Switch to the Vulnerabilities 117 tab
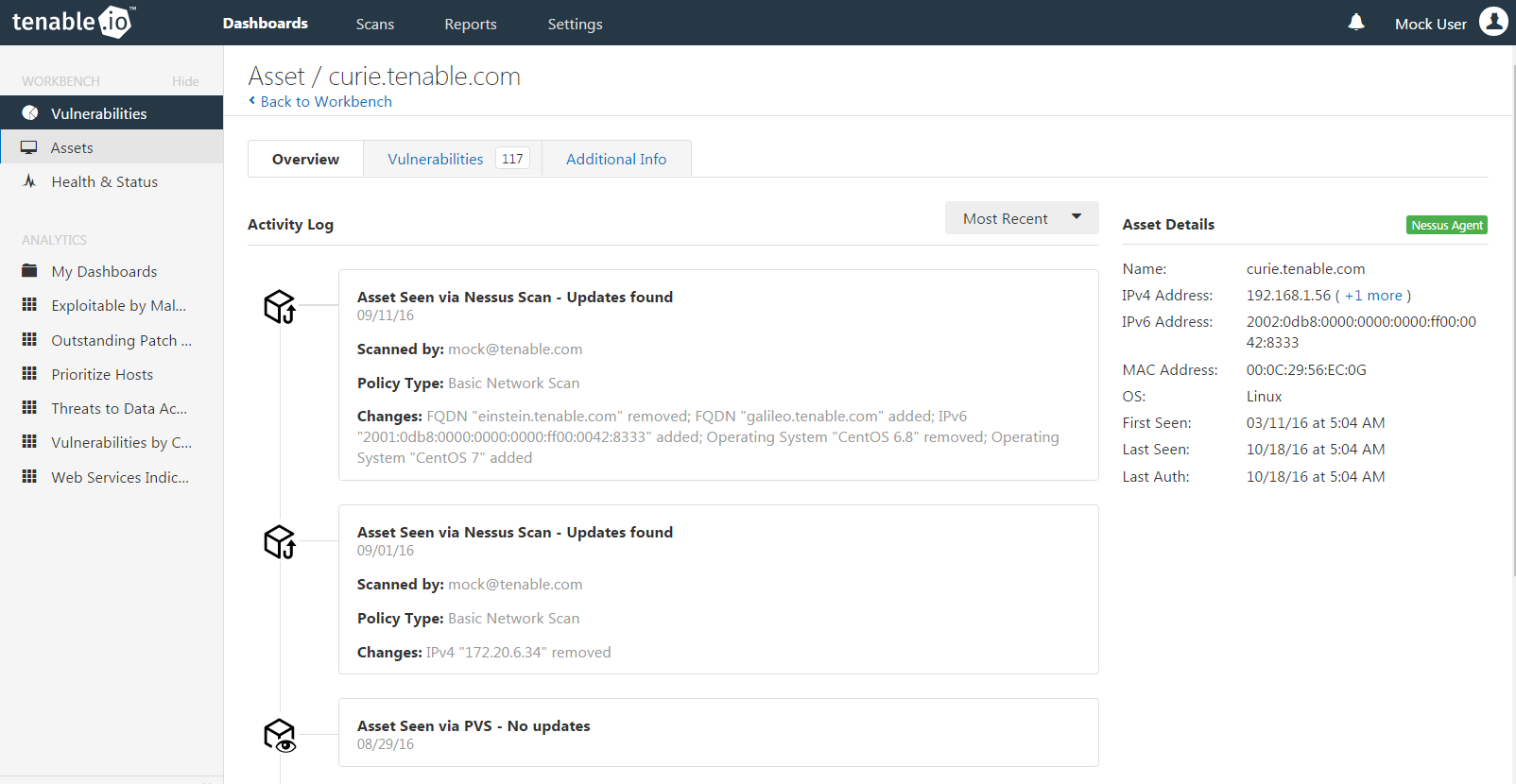This screenshot has width=1516, height=784. 453,159
